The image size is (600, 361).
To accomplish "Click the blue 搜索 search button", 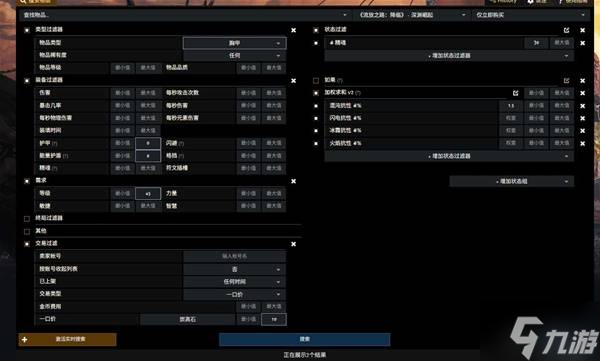I will [x=305, y=340].
